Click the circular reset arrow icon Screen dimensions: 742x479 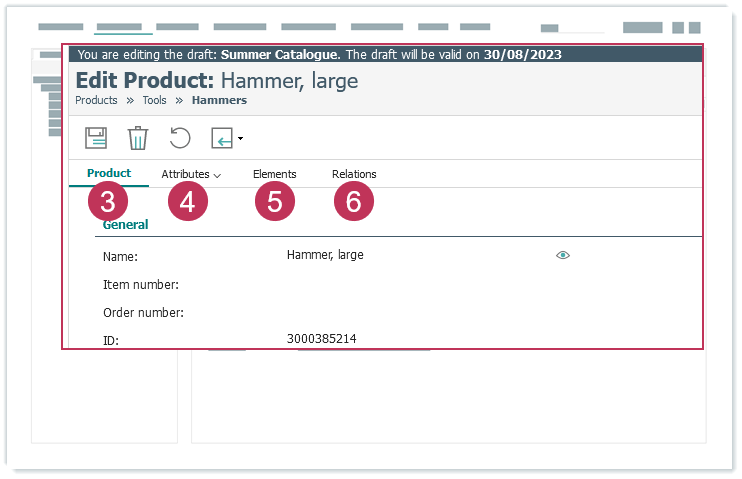pyautogui.click(x=180, y=138)
